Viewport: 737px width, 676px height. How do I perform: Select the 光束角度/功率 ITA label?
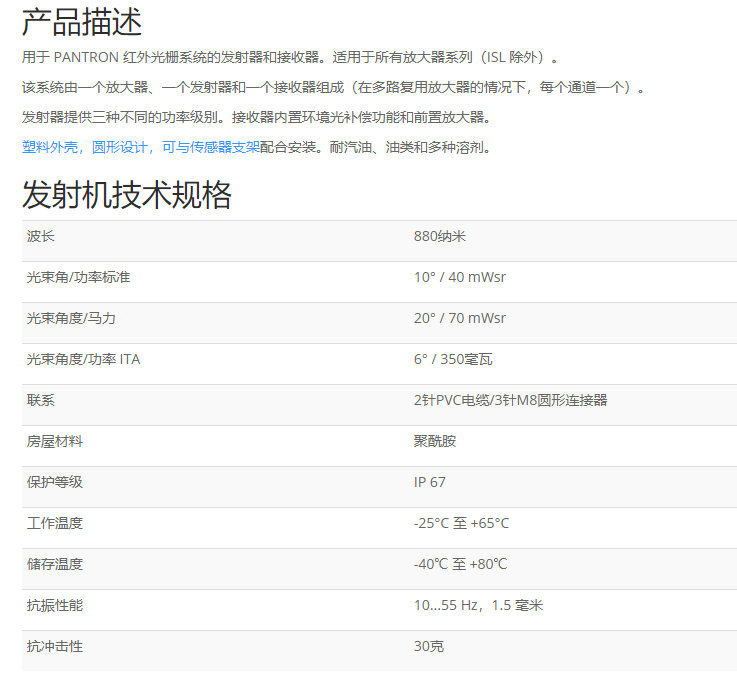tap(83, 359)
